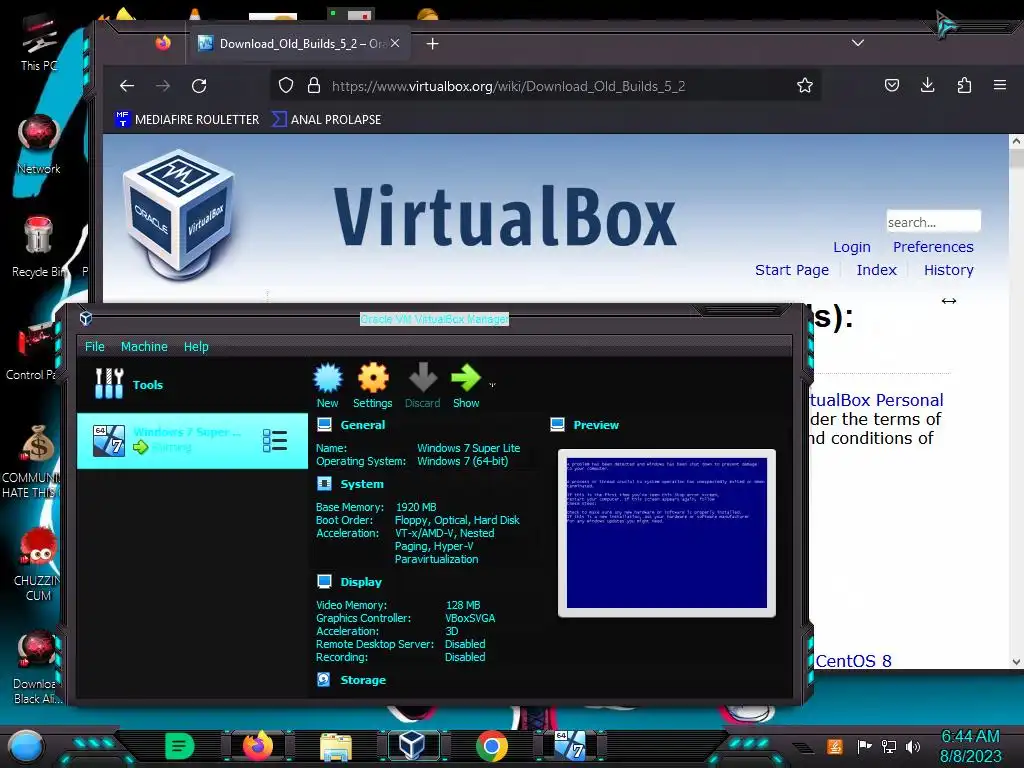Open Firefox downloads panel
Screen dimensions: 1024x768
click(x=927, y=86)
